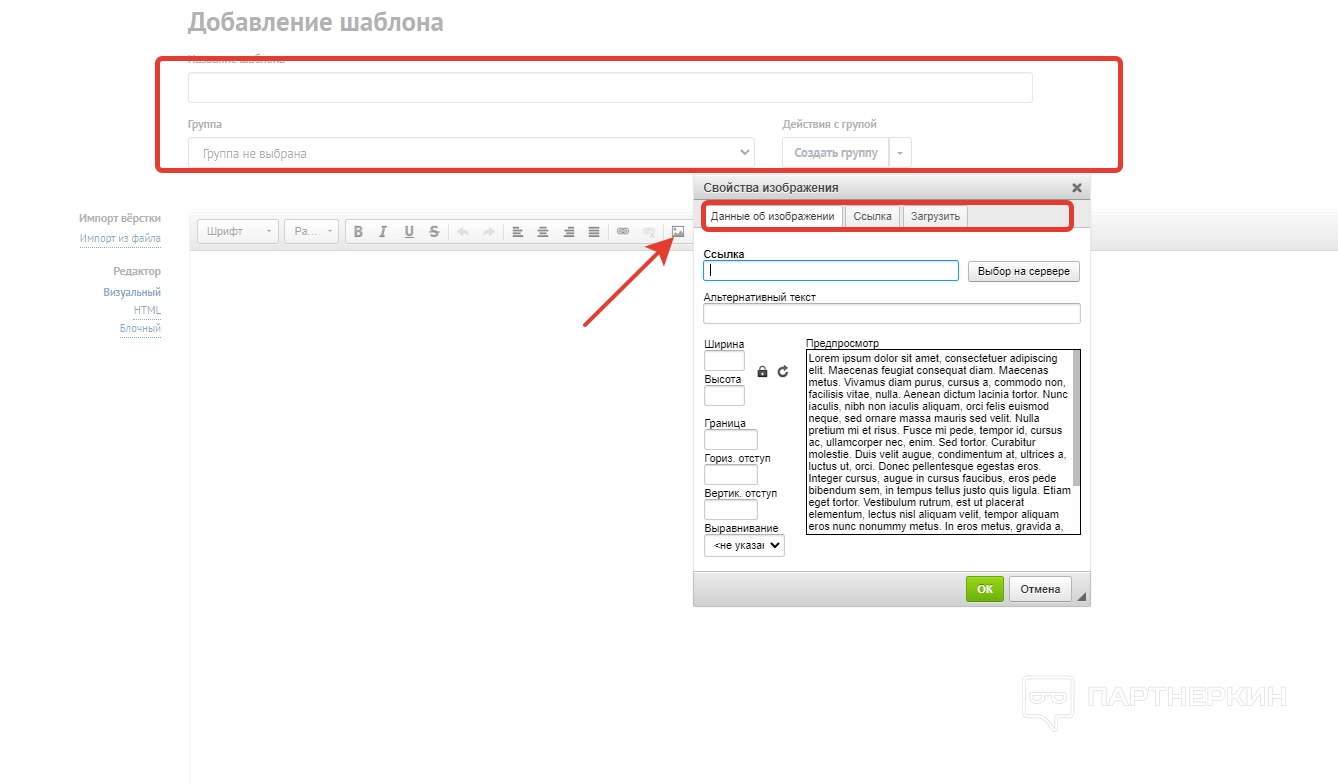The image size is (1338, 784).
Task: Click the image Ссылка URL field
Action: [x=831, y=271]
